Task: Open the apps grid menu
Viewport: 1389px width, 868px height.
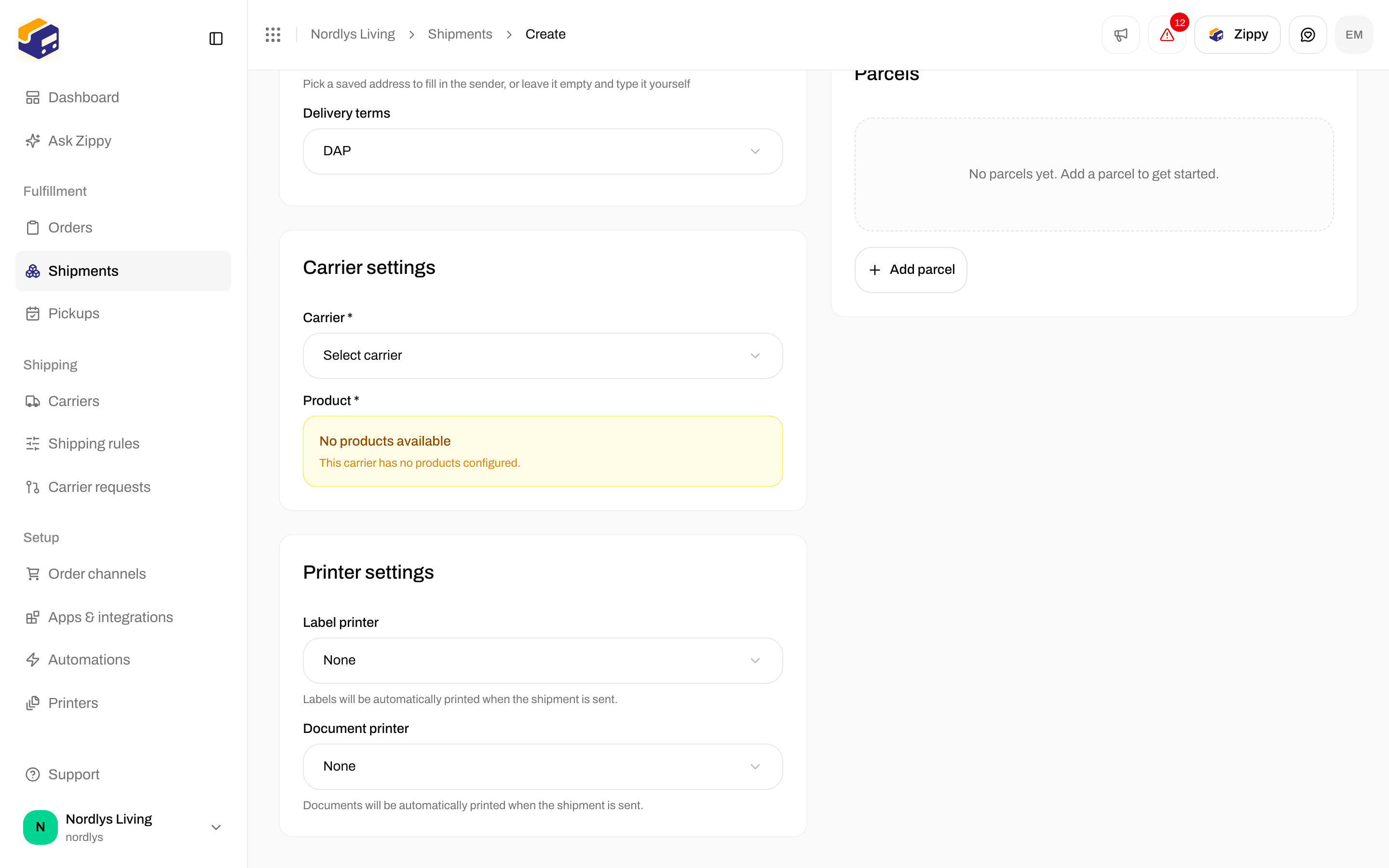Action: 273,34
